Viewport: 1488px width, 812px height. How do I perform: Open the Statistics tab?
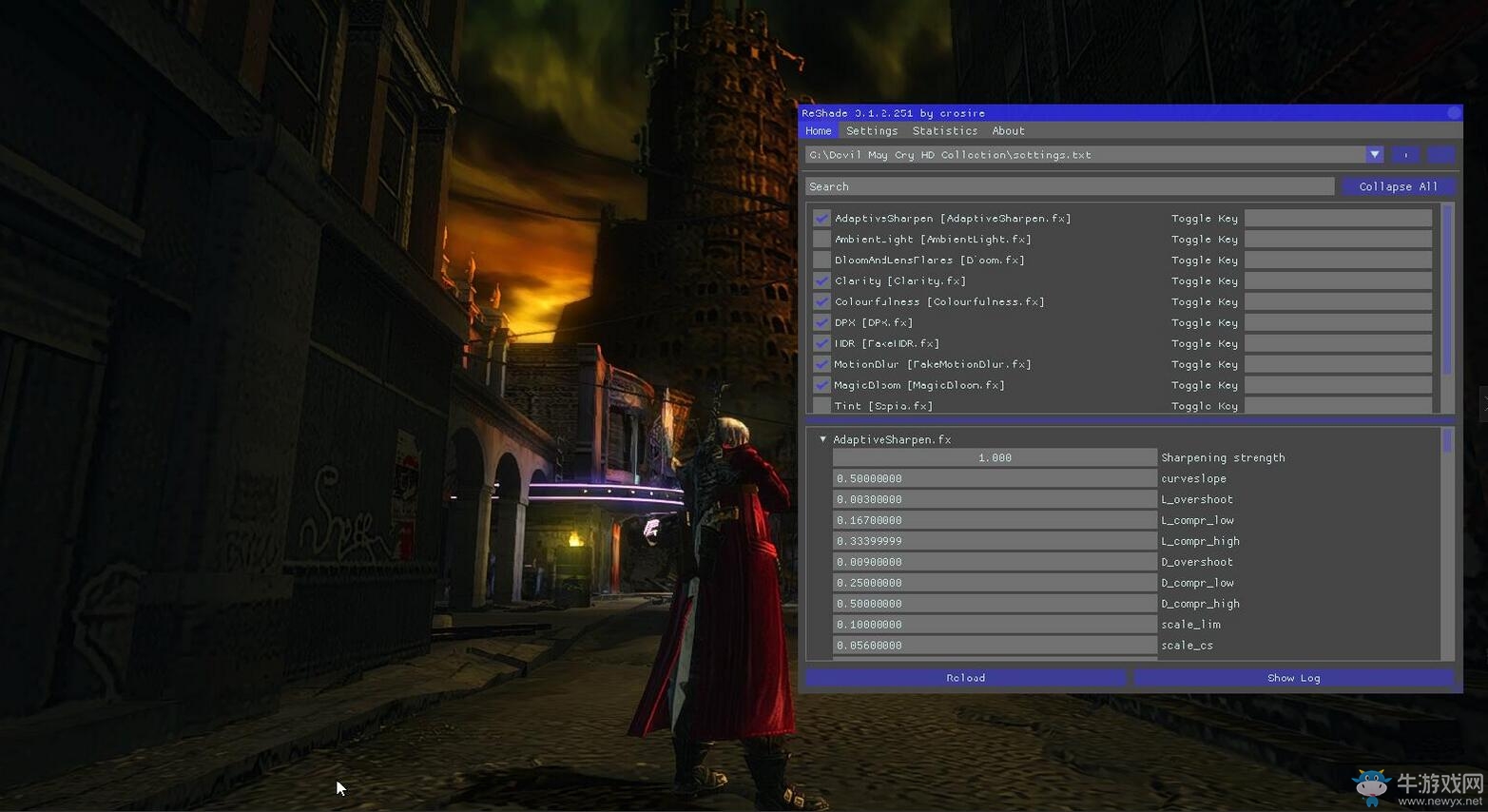(x=945, y=131)
